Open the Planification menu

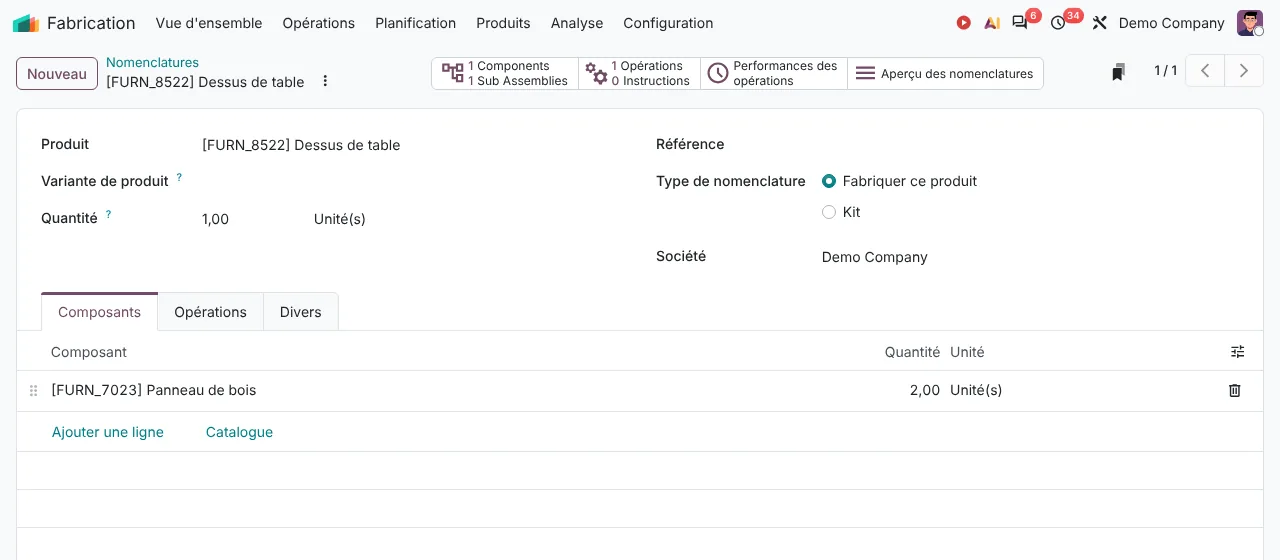(416, 23)
